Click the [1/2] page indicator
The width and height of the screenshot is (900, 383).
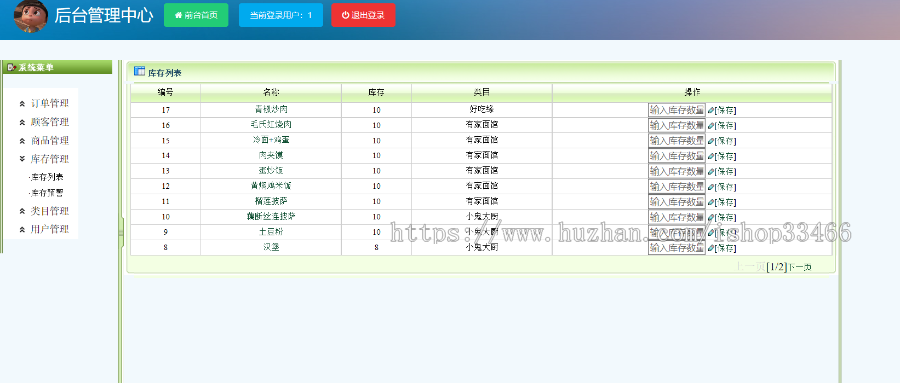click(777, 267)
